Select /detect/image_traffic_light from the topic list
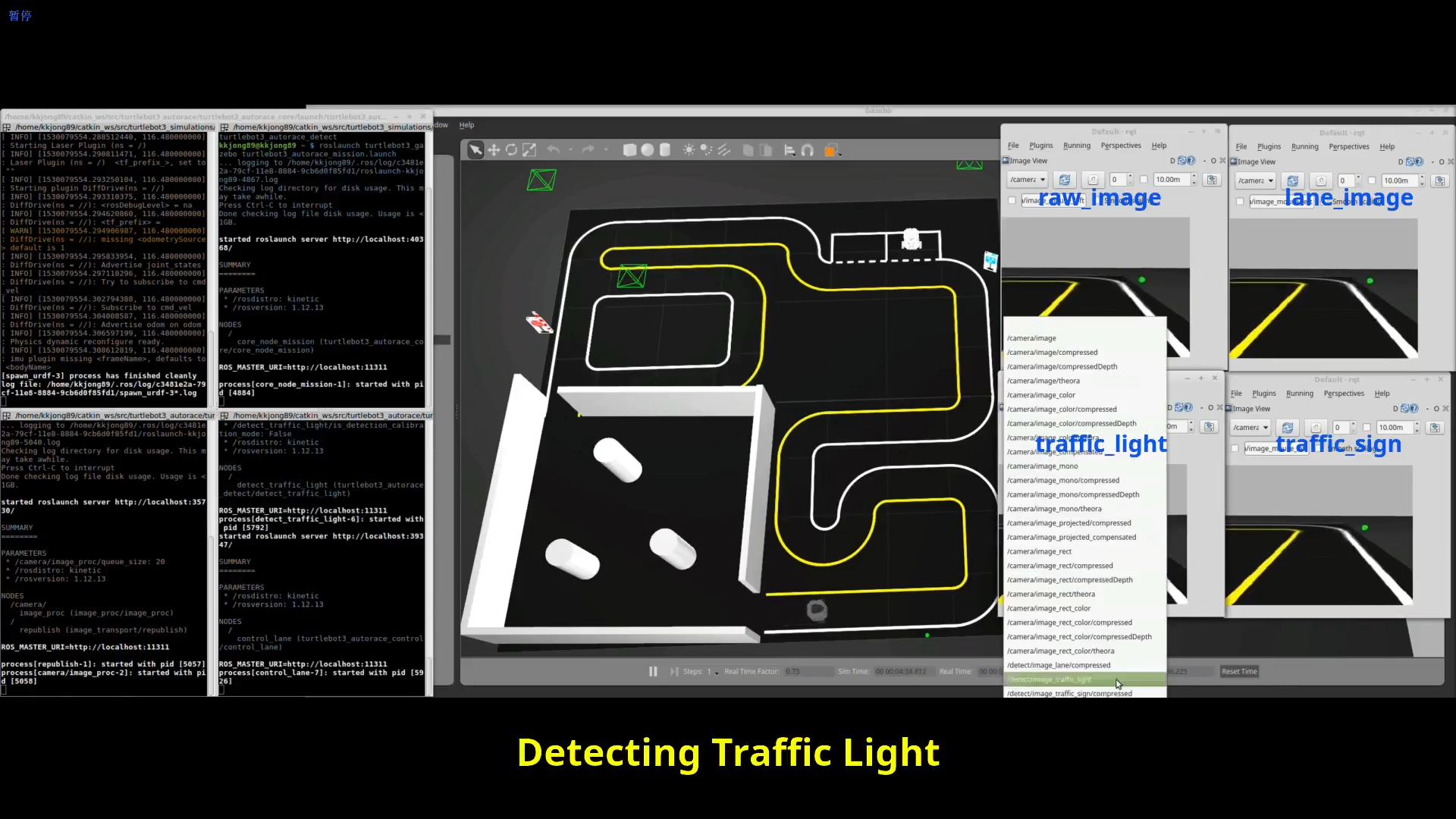1456x819 pixels. tap(1062, 679)
